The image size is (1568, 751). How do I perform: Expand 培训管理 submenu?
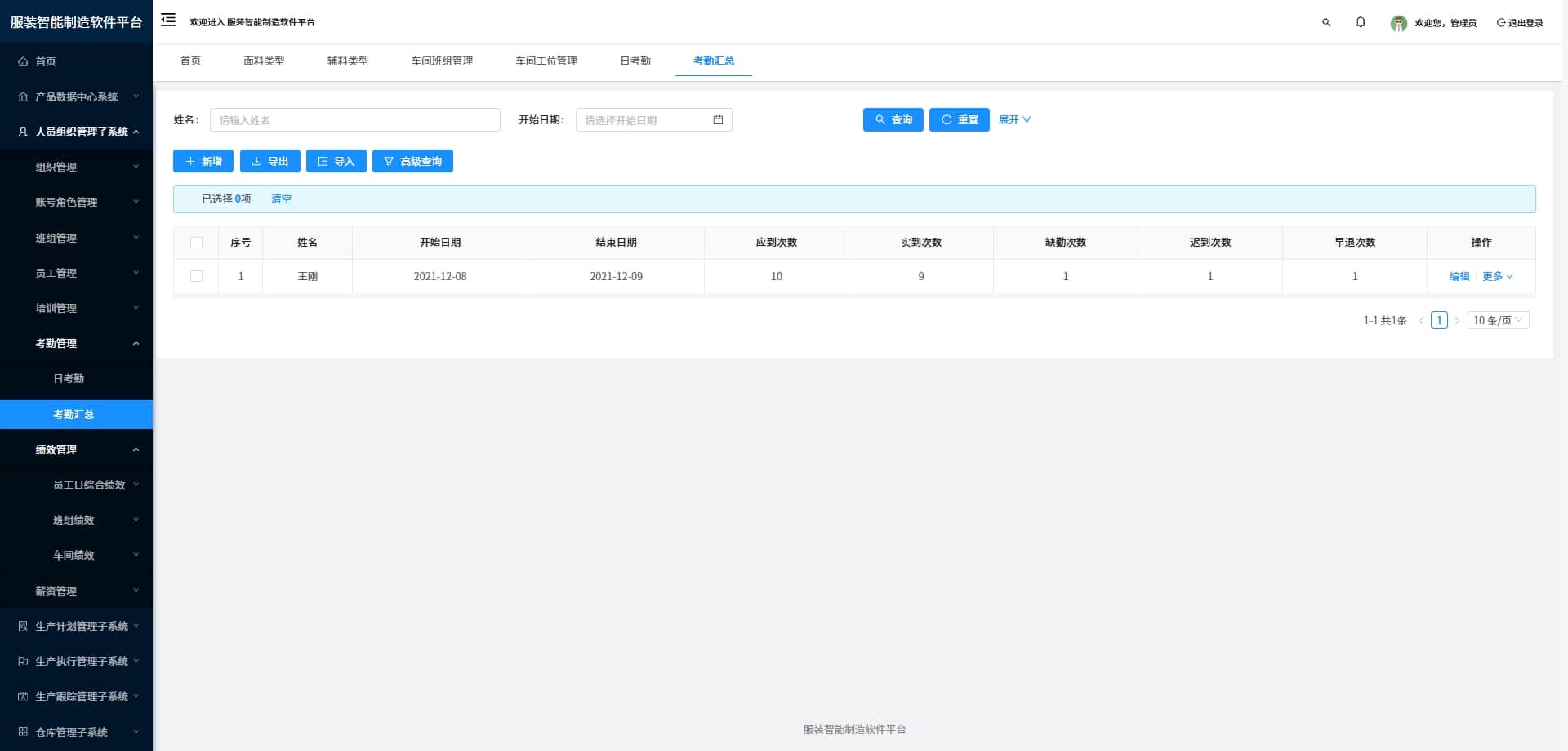(76, 308)
